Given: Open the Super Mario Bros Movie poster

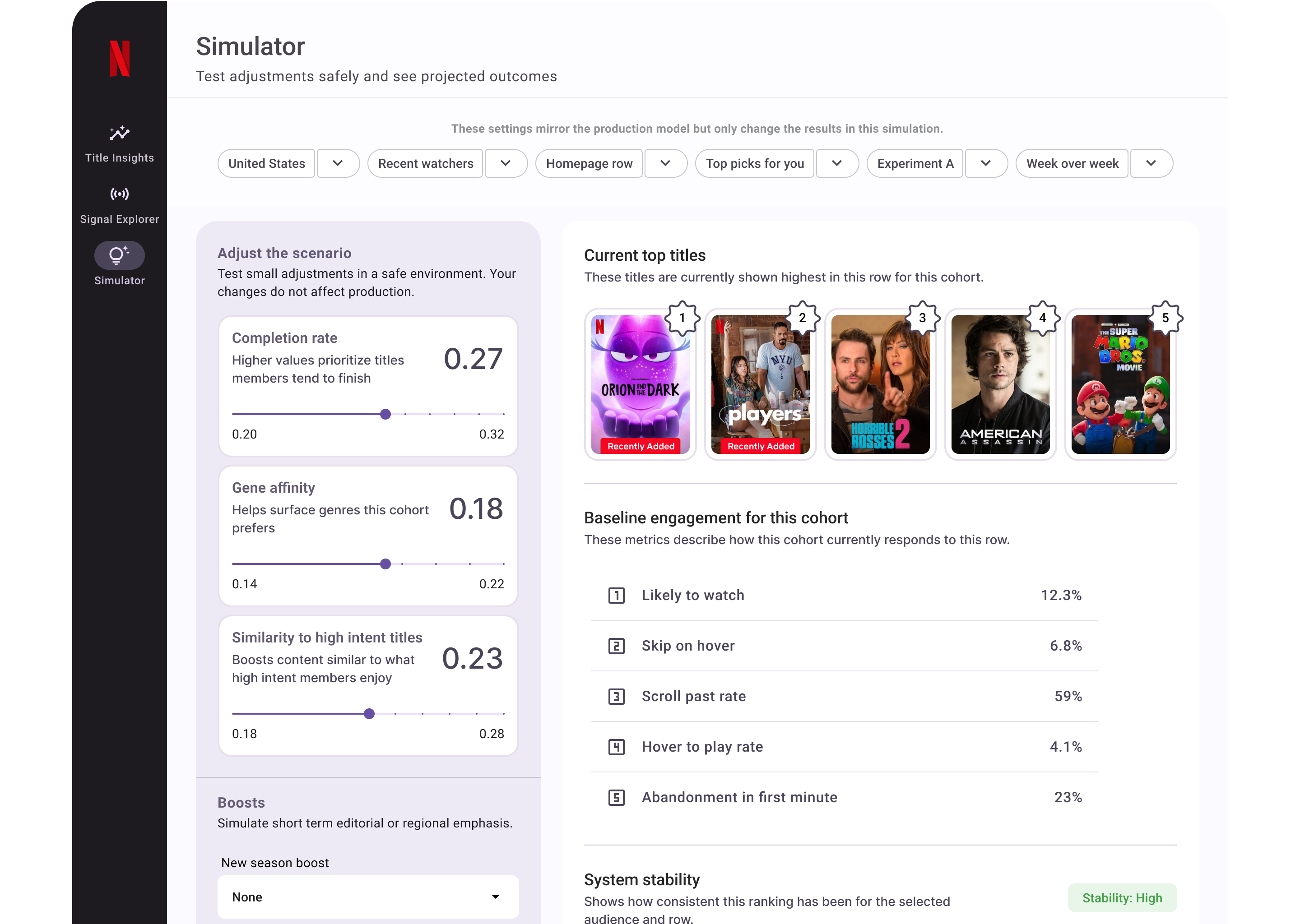Looking at the screenshot, I should [1120, 384].
